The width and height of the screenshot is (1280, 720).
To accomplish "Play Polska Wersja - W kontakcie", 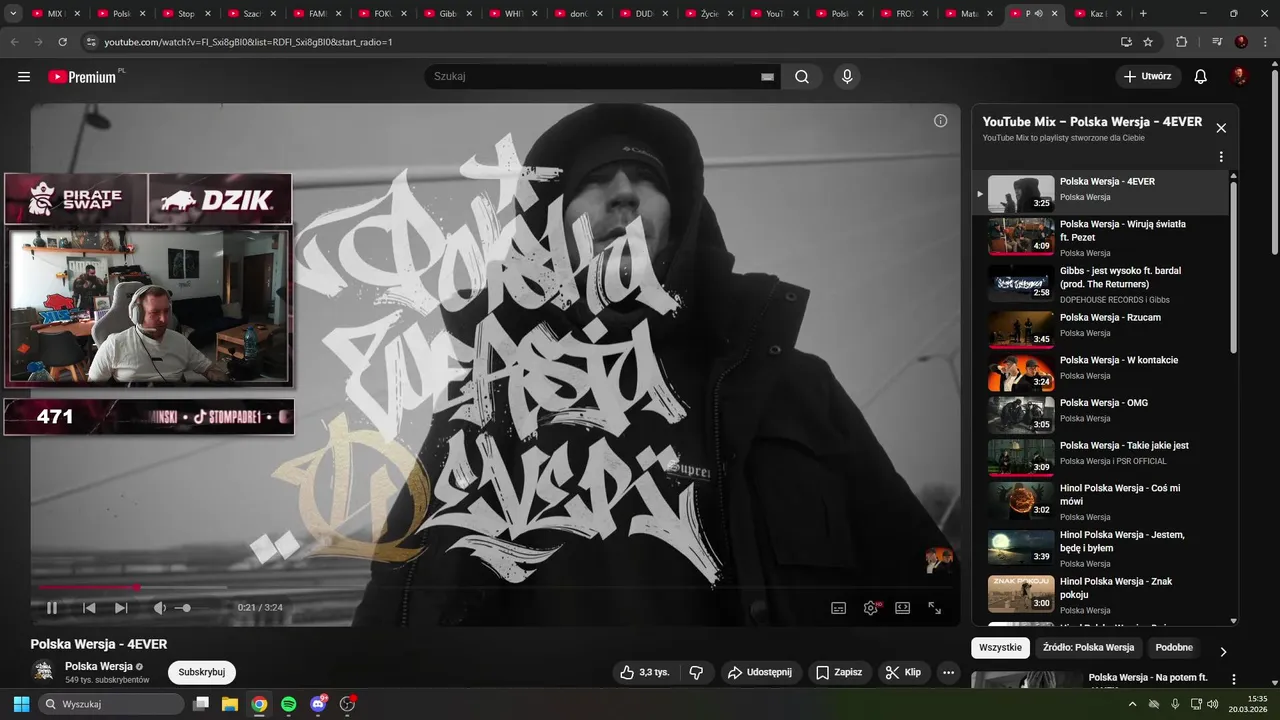I will point(1100,371).
